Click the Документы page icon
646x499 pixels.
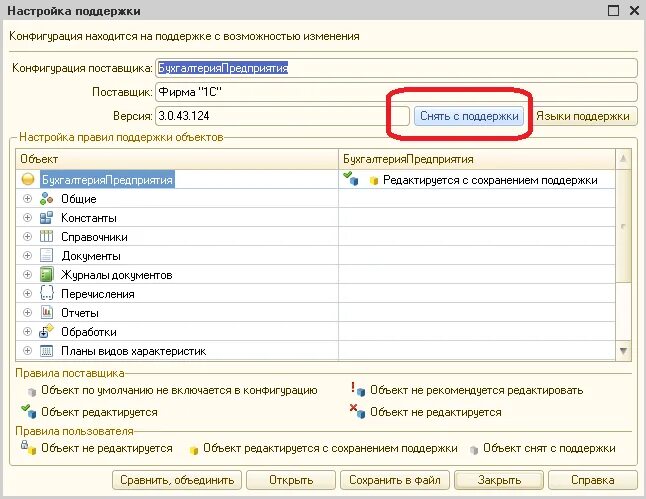47,255
